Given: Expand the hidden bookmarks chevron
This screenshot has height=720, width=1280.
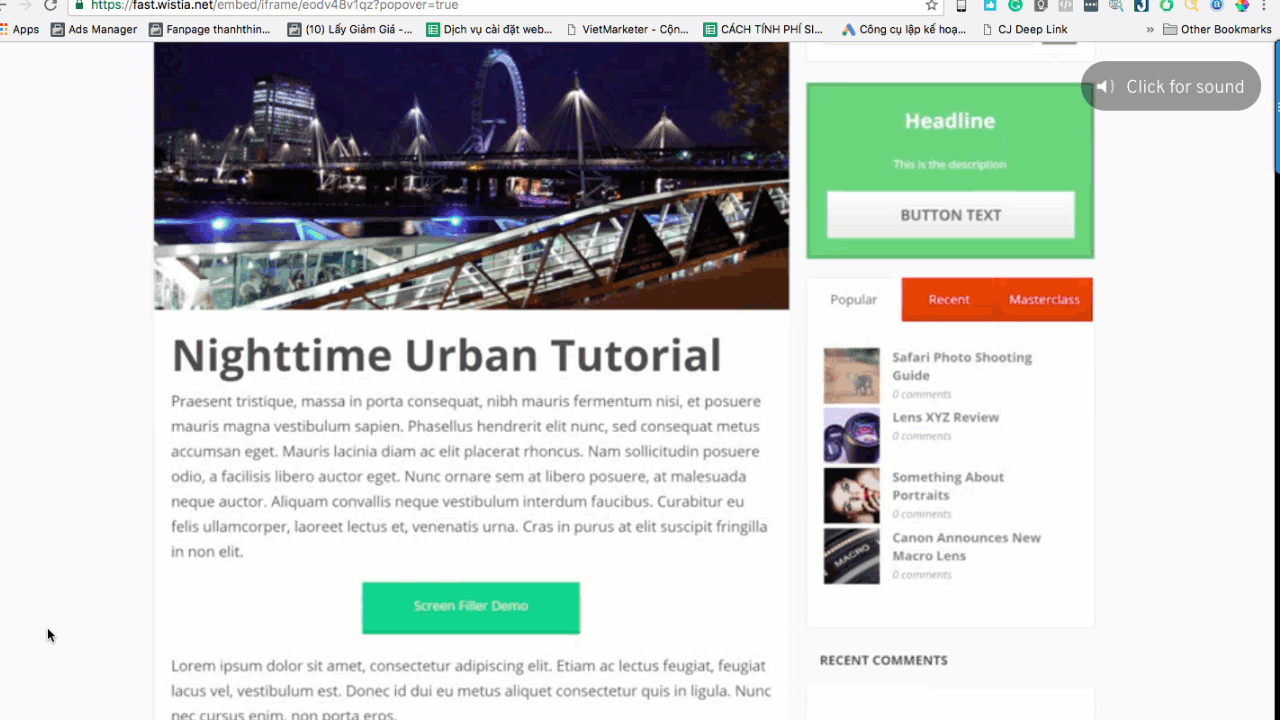Looking at the screenshot, I should [x=1150, y=29].
